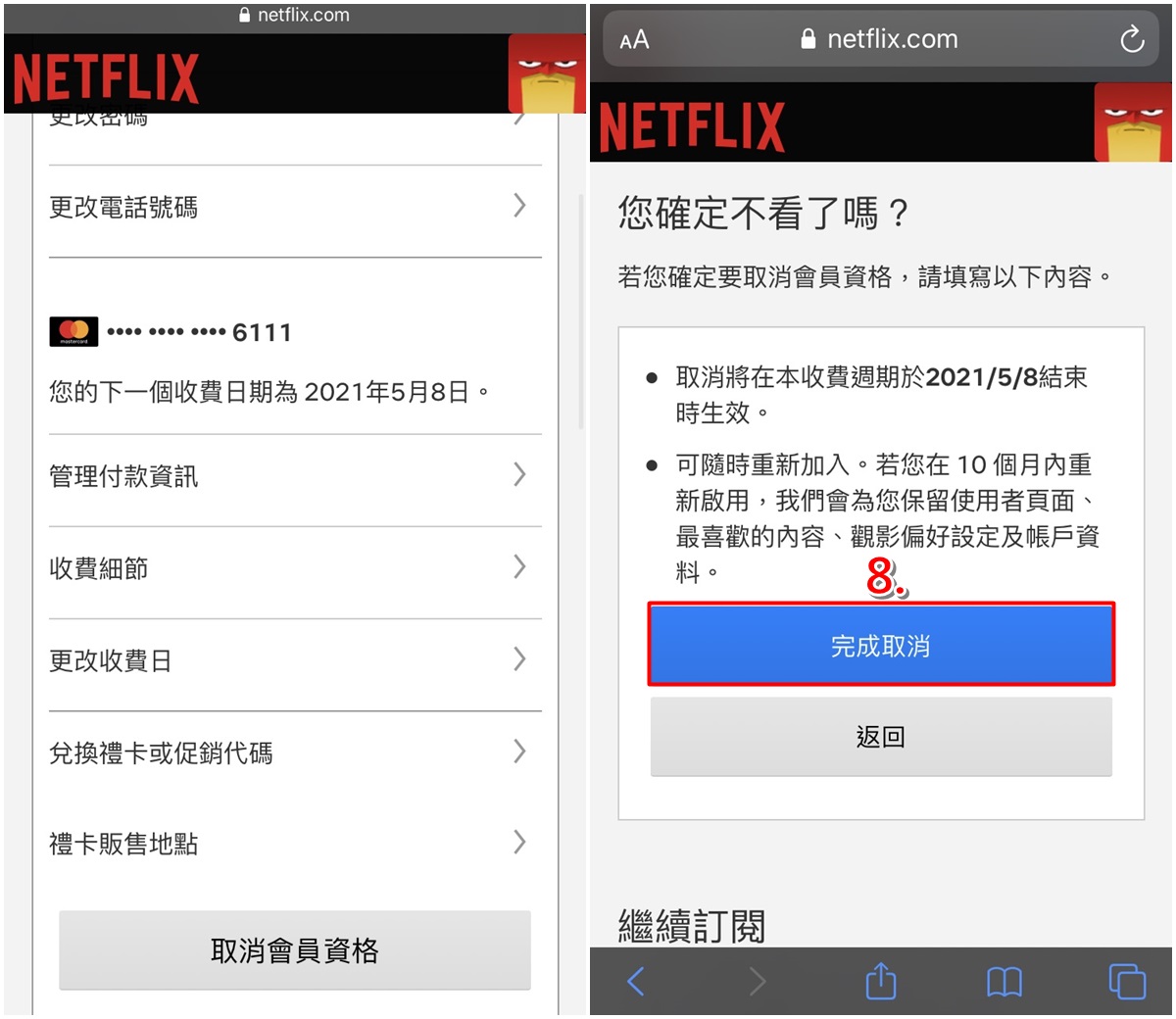Tap 您的下一個收費日期為 2021年5月8日 text

pyautogui.click(x=269, y=392)
